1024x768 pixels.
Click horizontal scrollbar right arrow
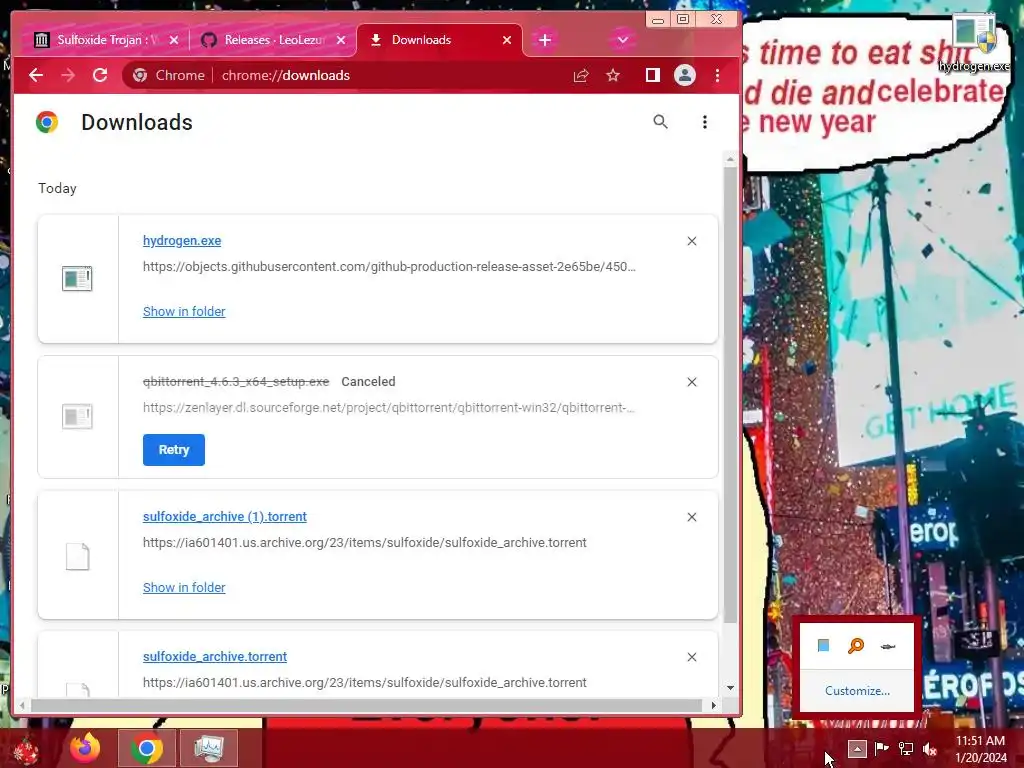[713, 705]
